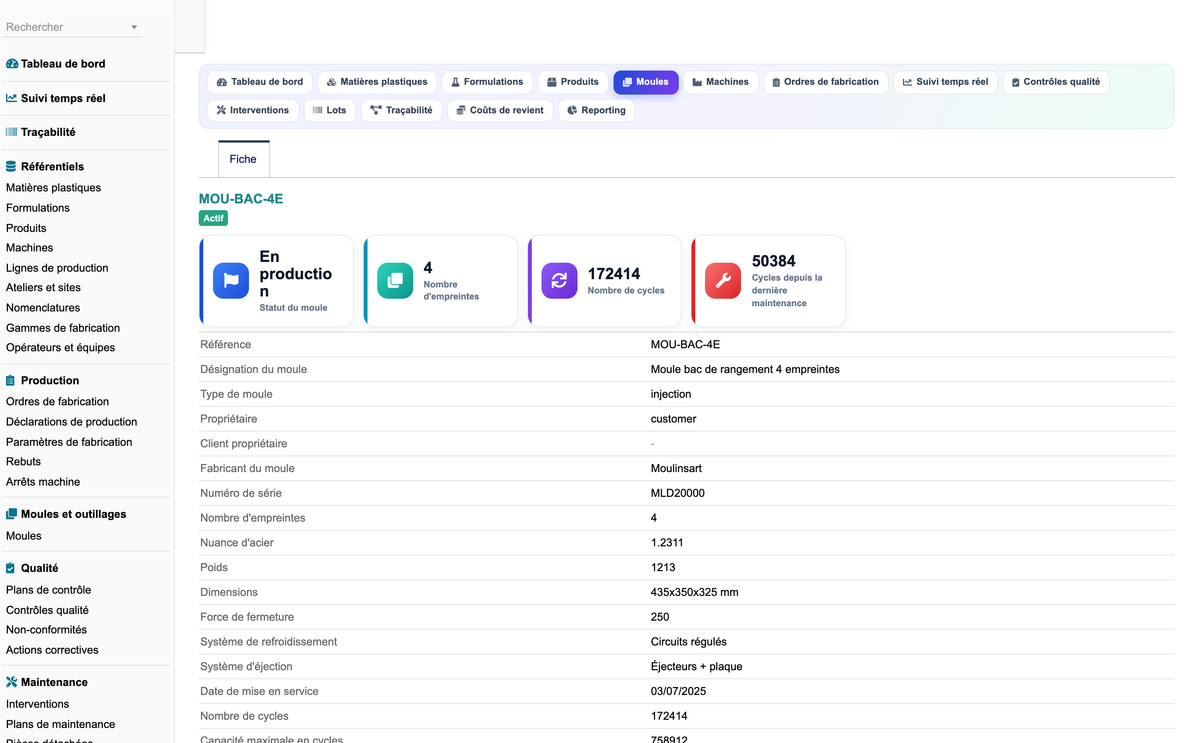Open Gammes de fabrication in sidebar

tap(63, 328)
